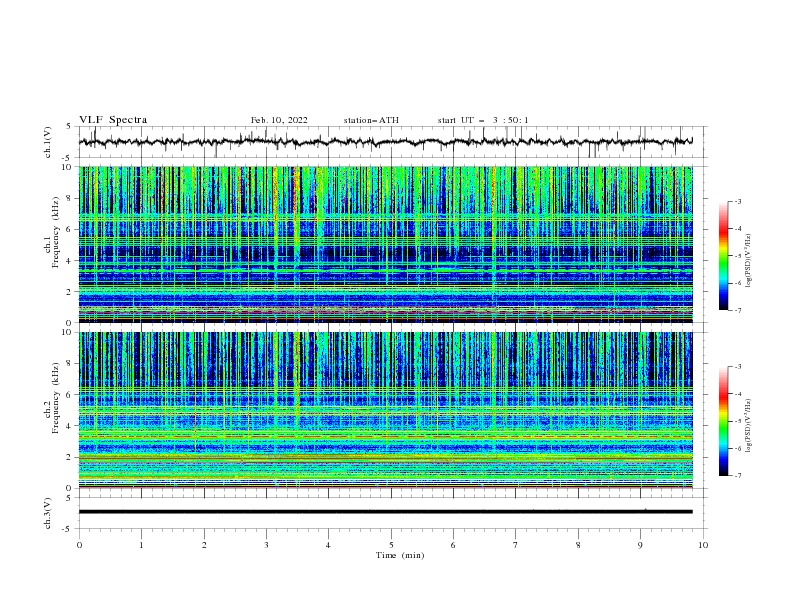Select the ch.1 colorbar "log(PSD)(V²/Hz)" label
The height and width of the screenshot is (612, 792).
click(x=749, y=261)
